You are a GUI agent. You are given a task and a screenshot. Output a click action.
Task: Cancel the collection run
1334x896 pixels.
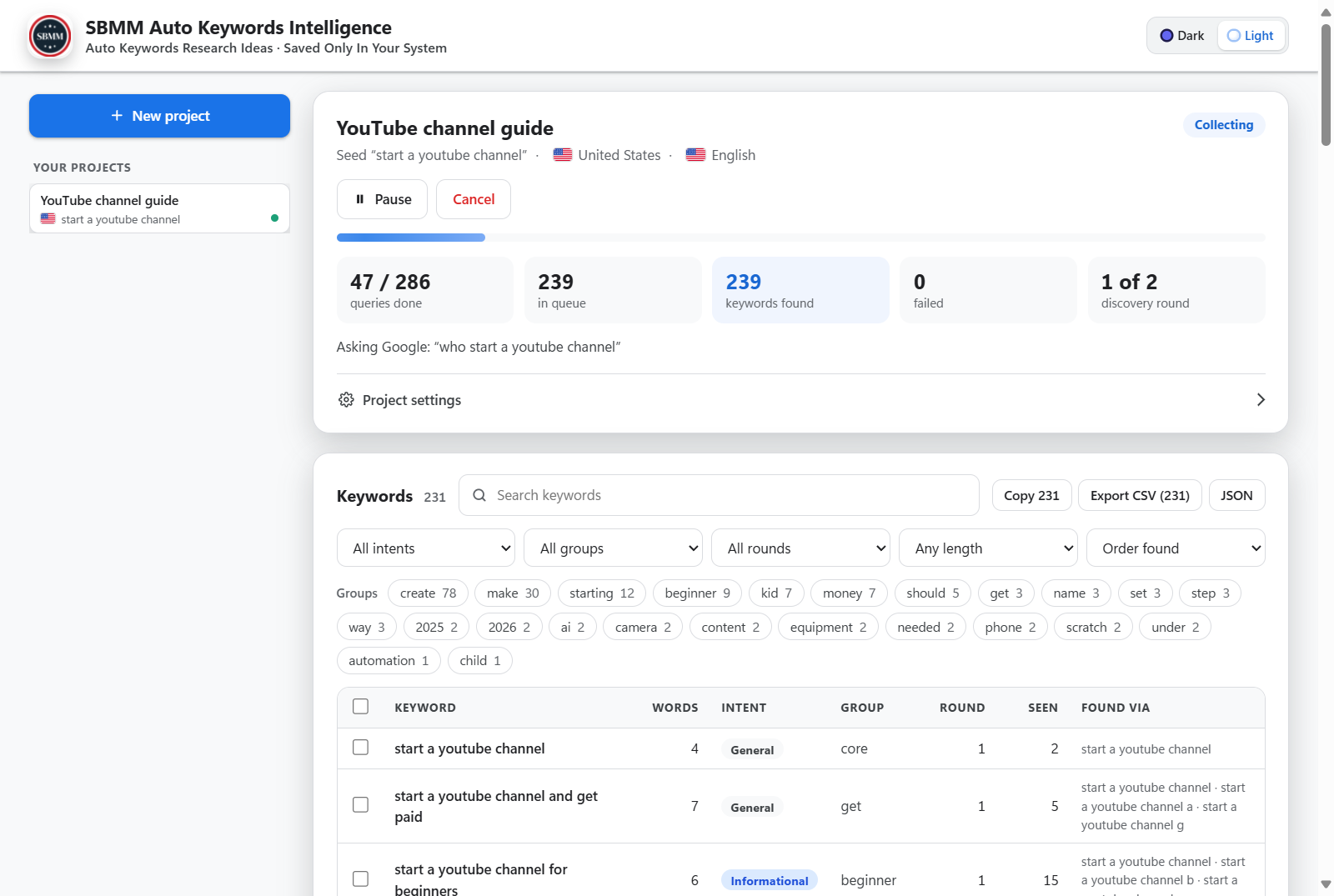pyautogui.click(x=474, y=199)
